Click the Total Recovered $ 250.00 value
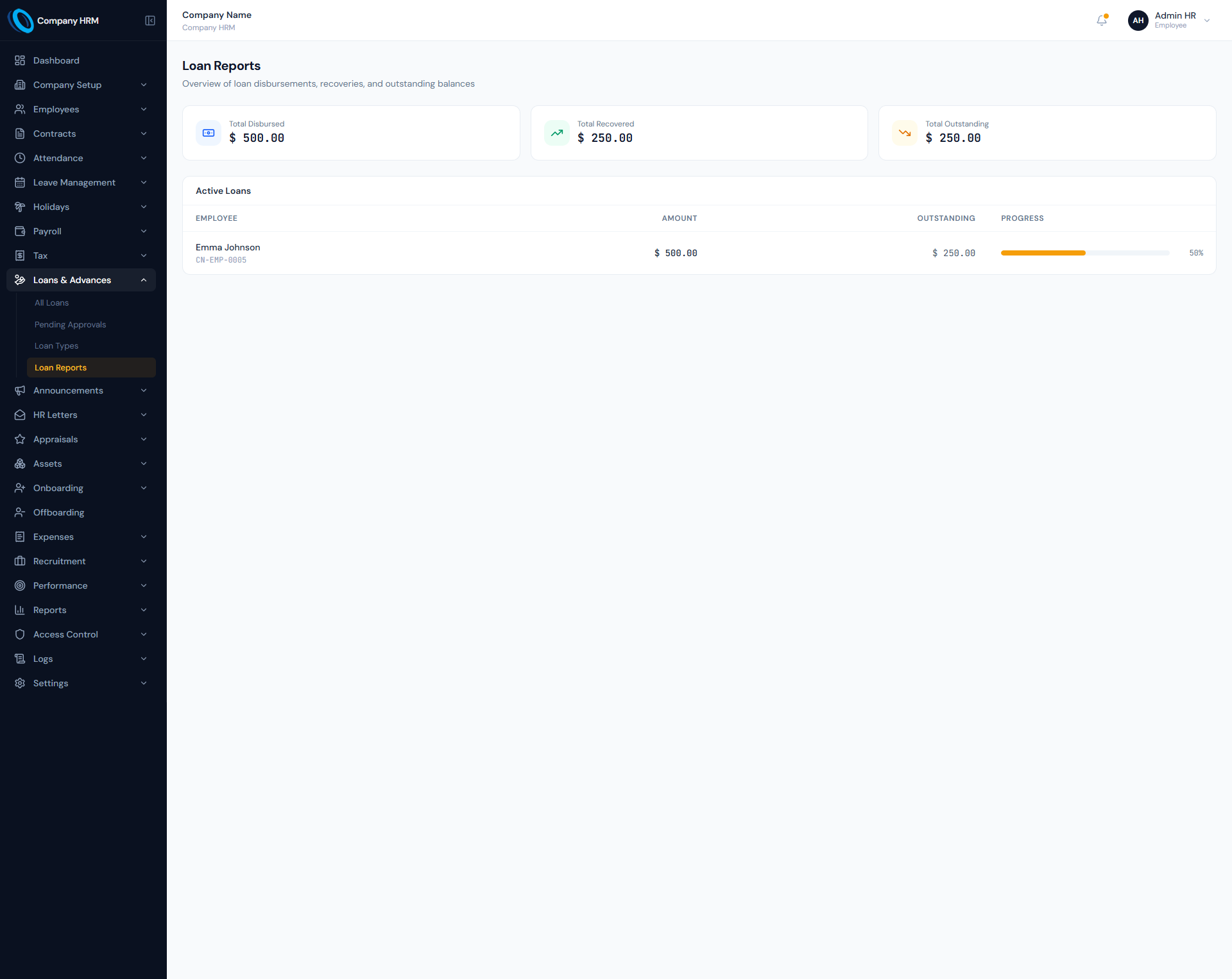Image resolution: width=1232 pixels, height=979 pixels. tap(605, 138)
